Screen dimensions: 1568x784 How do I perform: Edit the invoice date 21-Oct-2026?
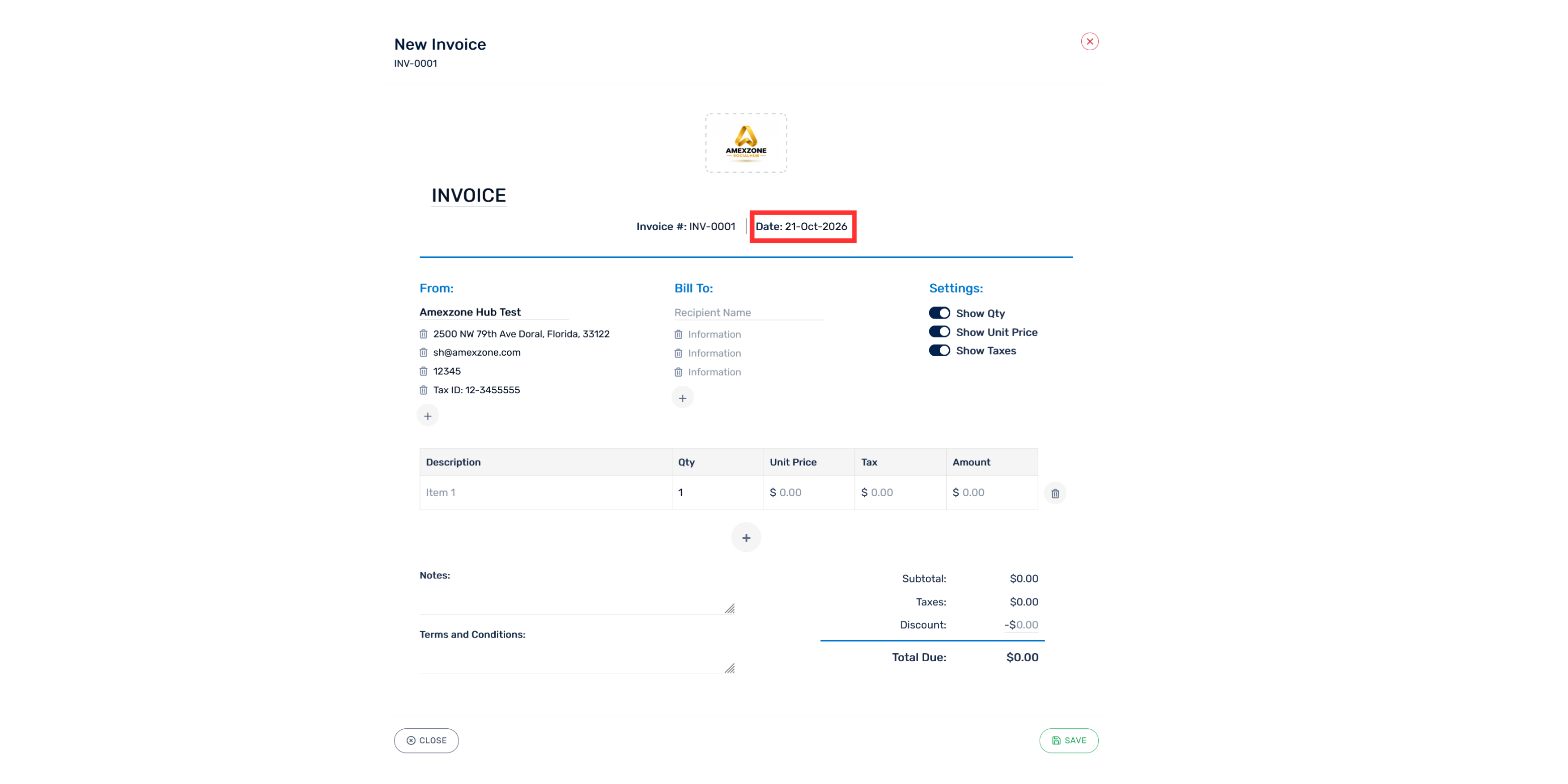coord(816,226)
